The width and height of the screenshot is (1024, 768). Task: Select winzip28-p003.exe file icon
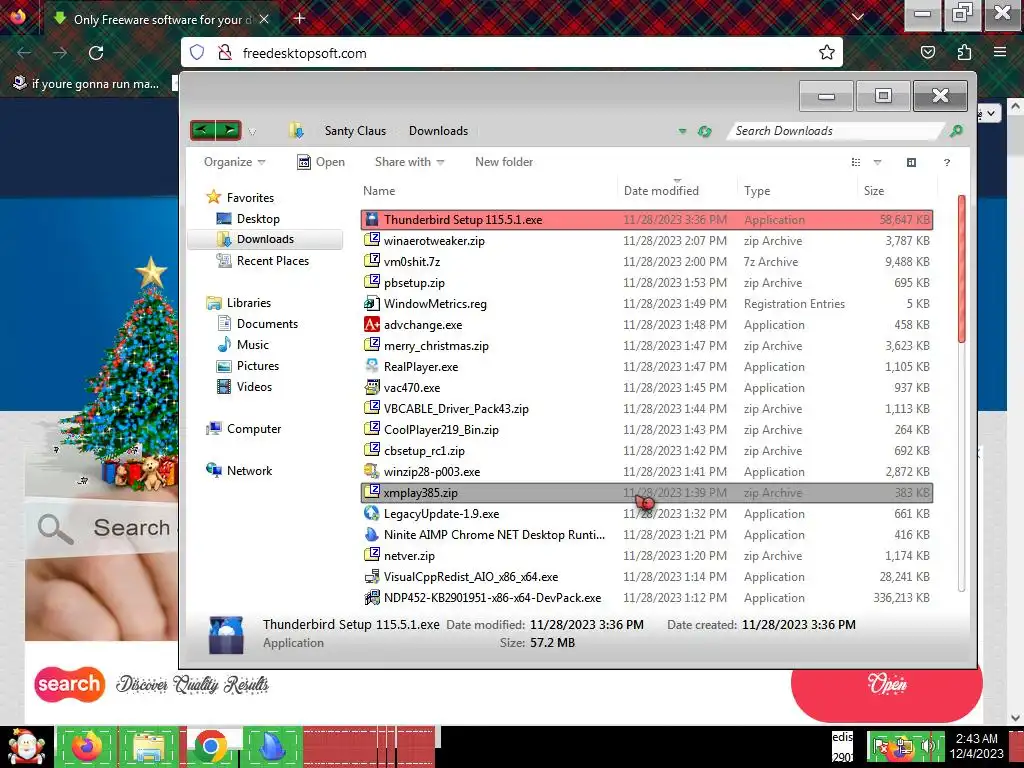point(372,472)
